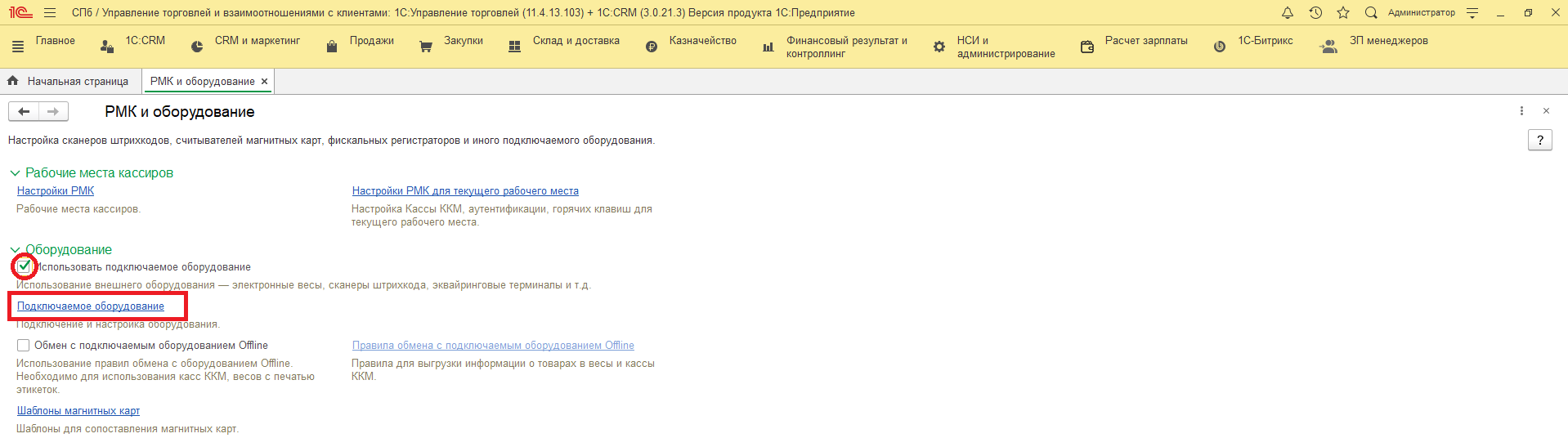The image size is (1568, 447).
Task: Open Шаблоны магнитных карт link
Action: tap(78, 411)
